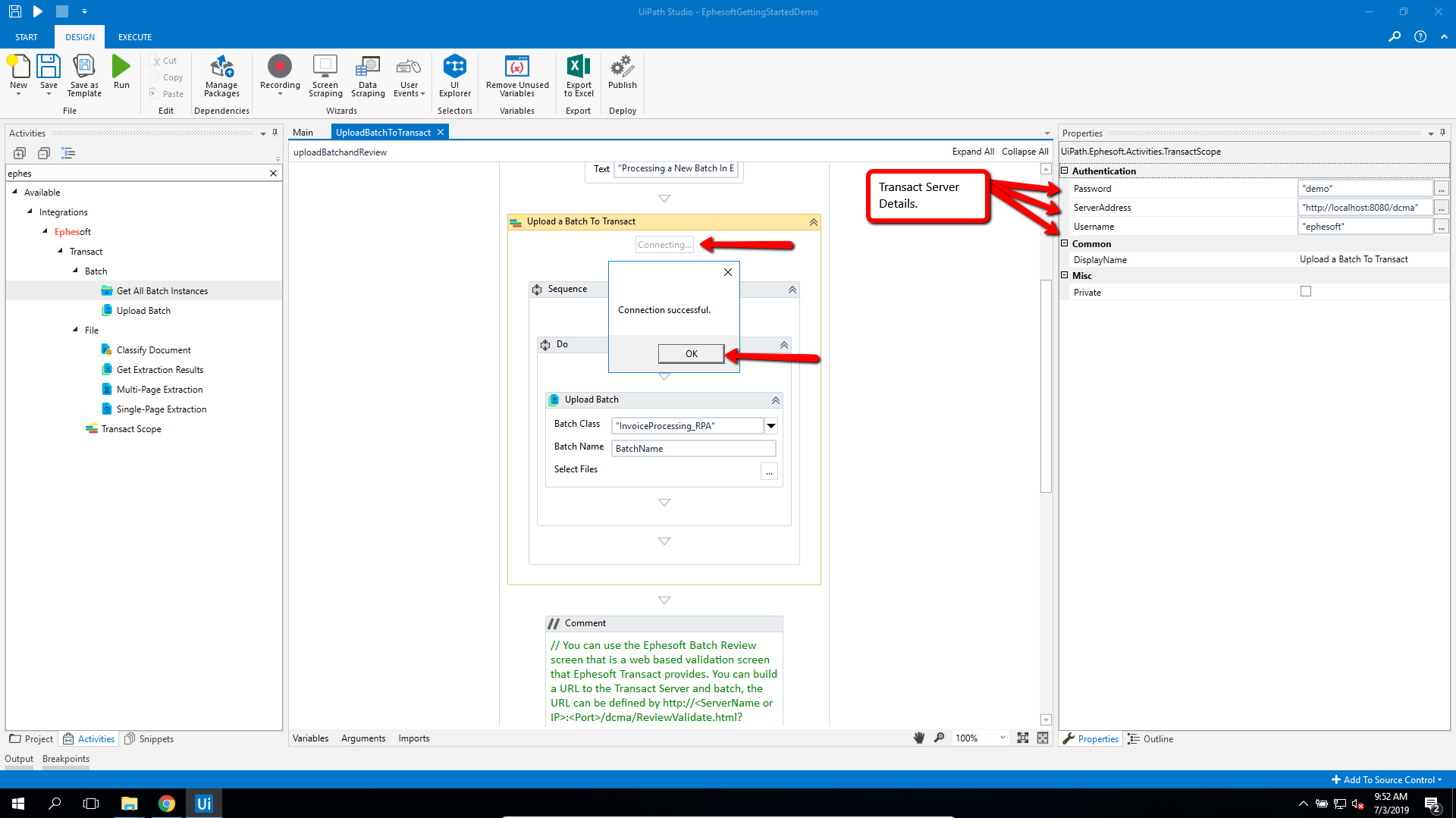Export workflow to Excel
Image resolution: width=1456 pixels, height=818 pixels.
point(579,75)
